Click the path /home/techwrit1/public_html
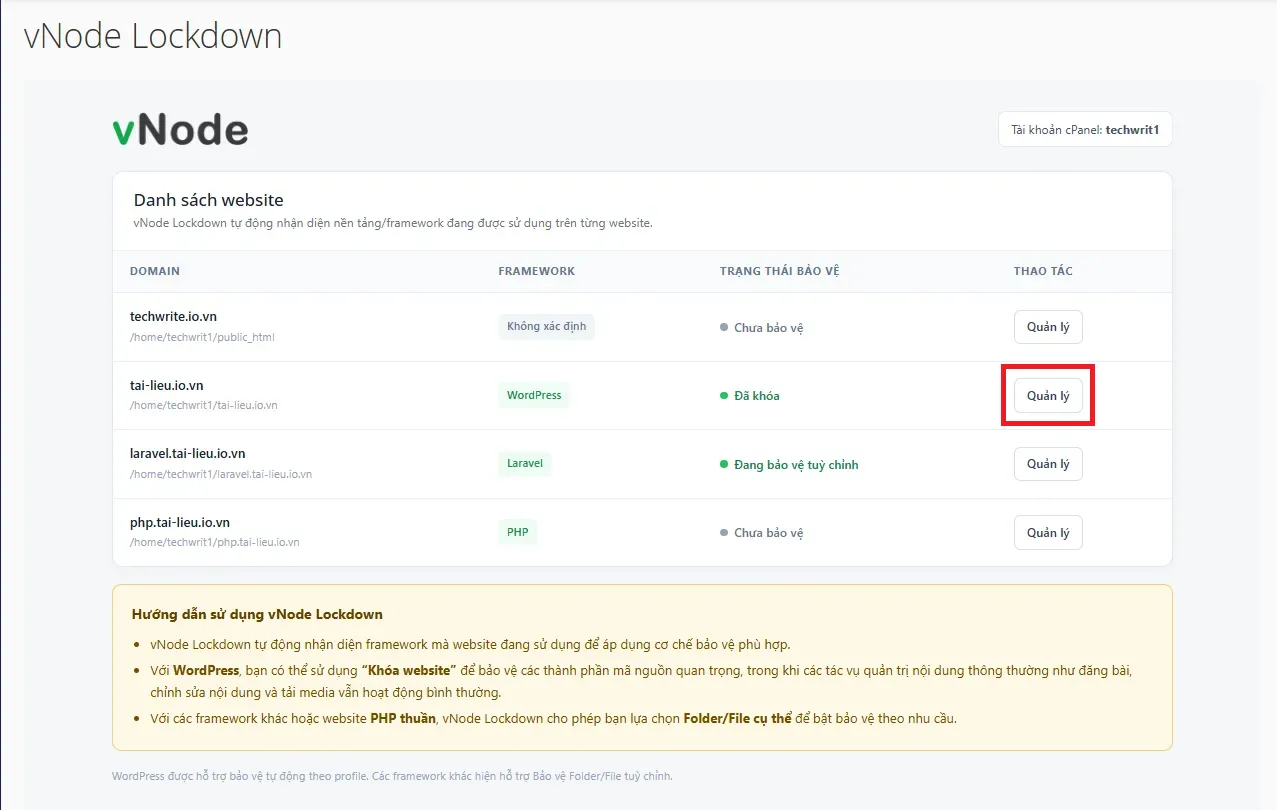1277x810 pixels. pos(202,337)
